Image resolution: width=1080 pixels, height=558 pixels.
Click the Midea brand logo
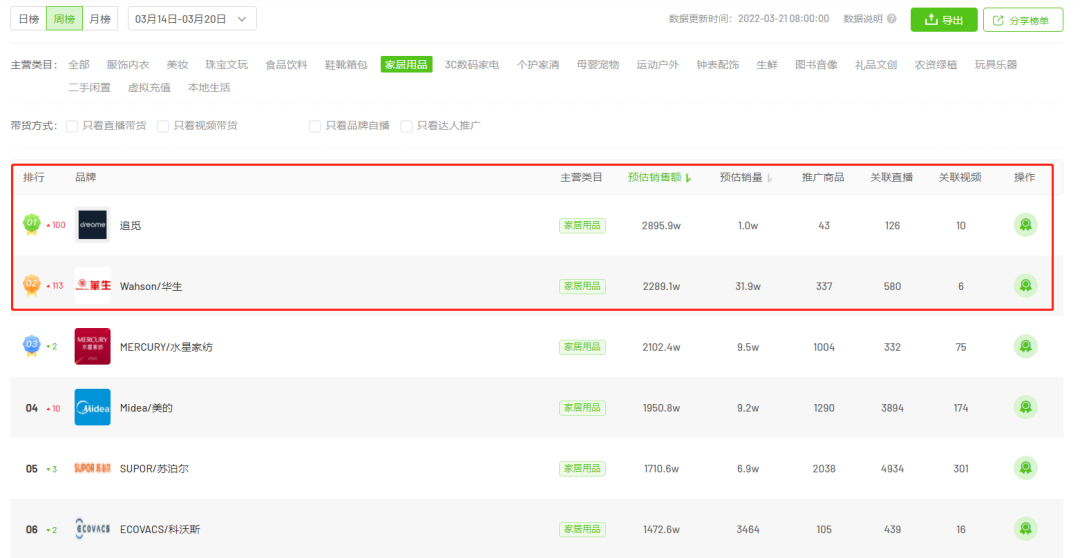[x=92, y=407]
